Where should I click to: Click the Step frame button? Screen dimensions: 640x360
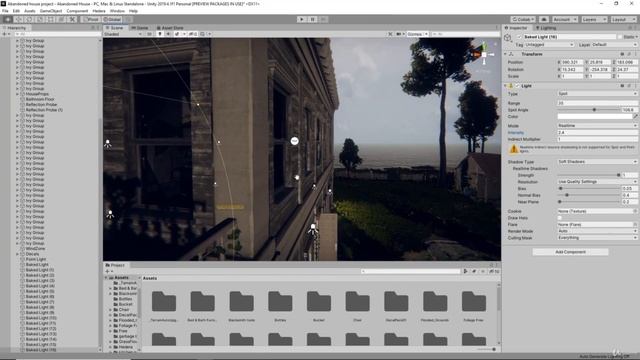(x=323, y=19)
